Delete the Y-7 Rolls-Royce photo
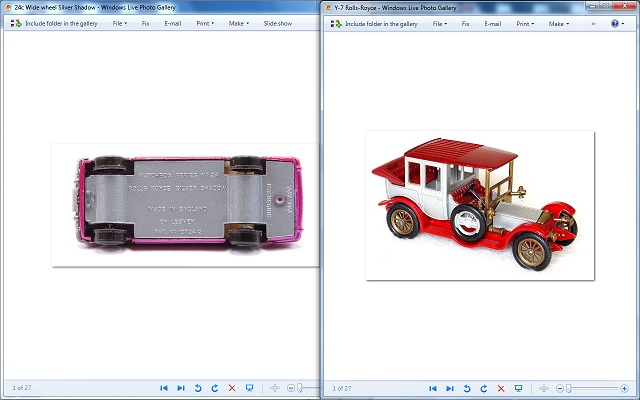The width and height of the screenshot is (640, 400). 501,387
